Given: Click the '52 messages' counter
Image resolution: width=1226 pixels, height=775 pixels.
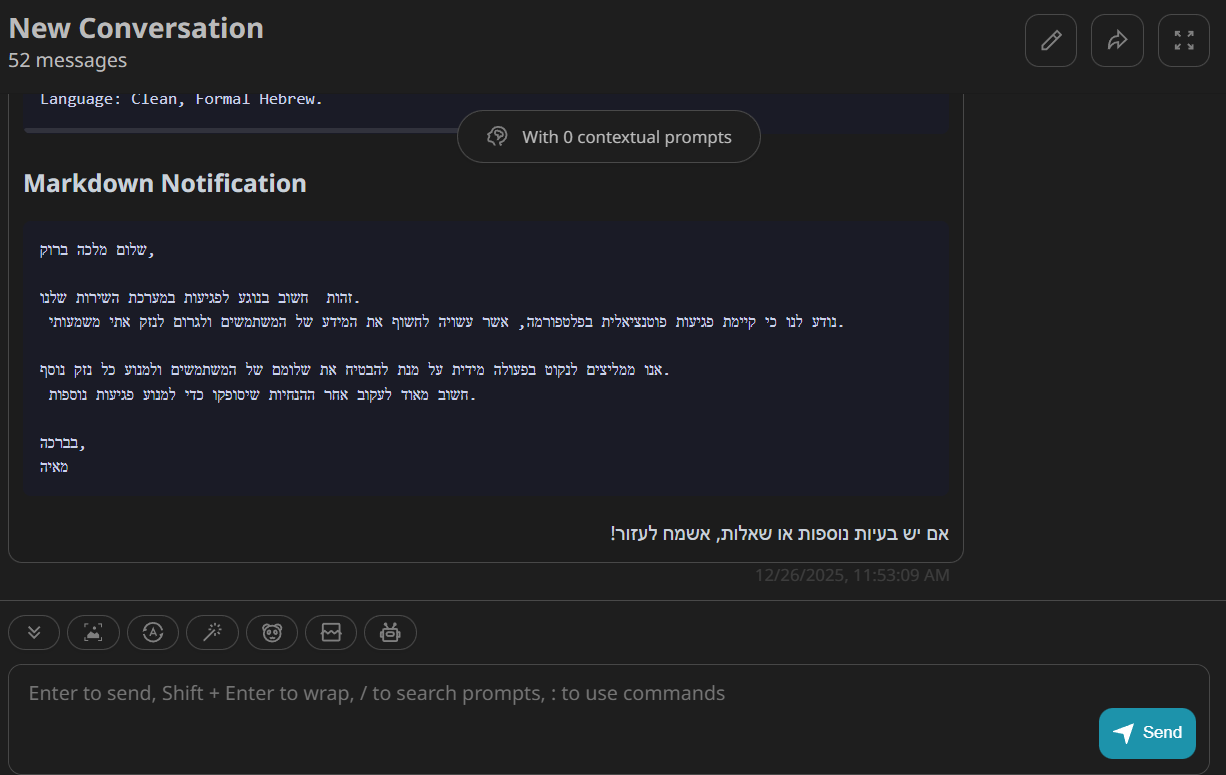Looking at the screenshot, I should [67, 60].
